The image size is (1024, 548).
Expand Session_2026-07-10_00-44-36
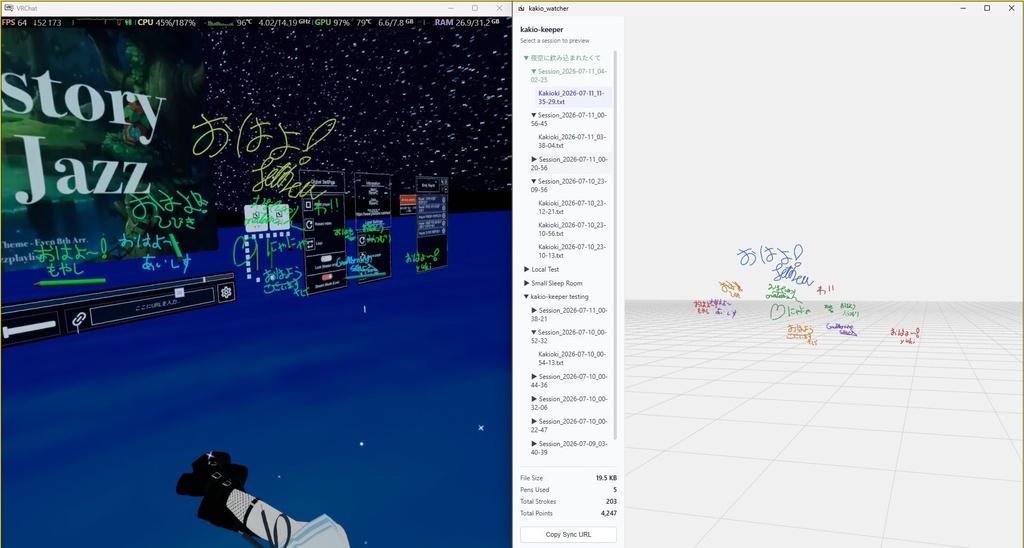tap(568, 380)
